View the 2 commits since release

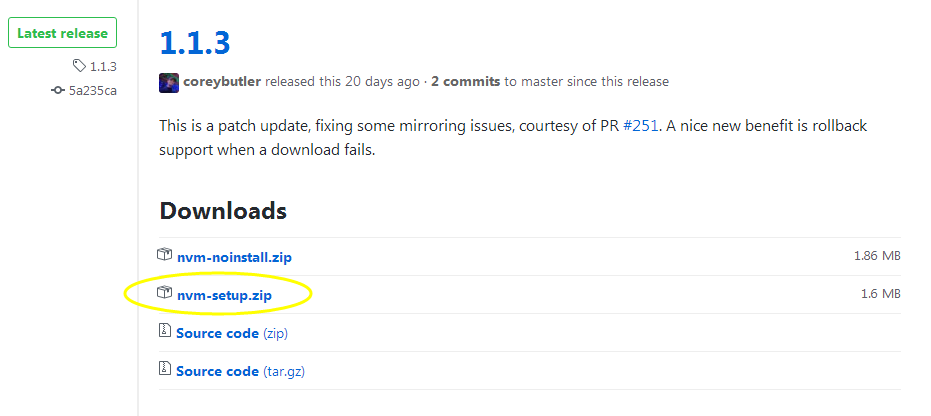[466, 82]
